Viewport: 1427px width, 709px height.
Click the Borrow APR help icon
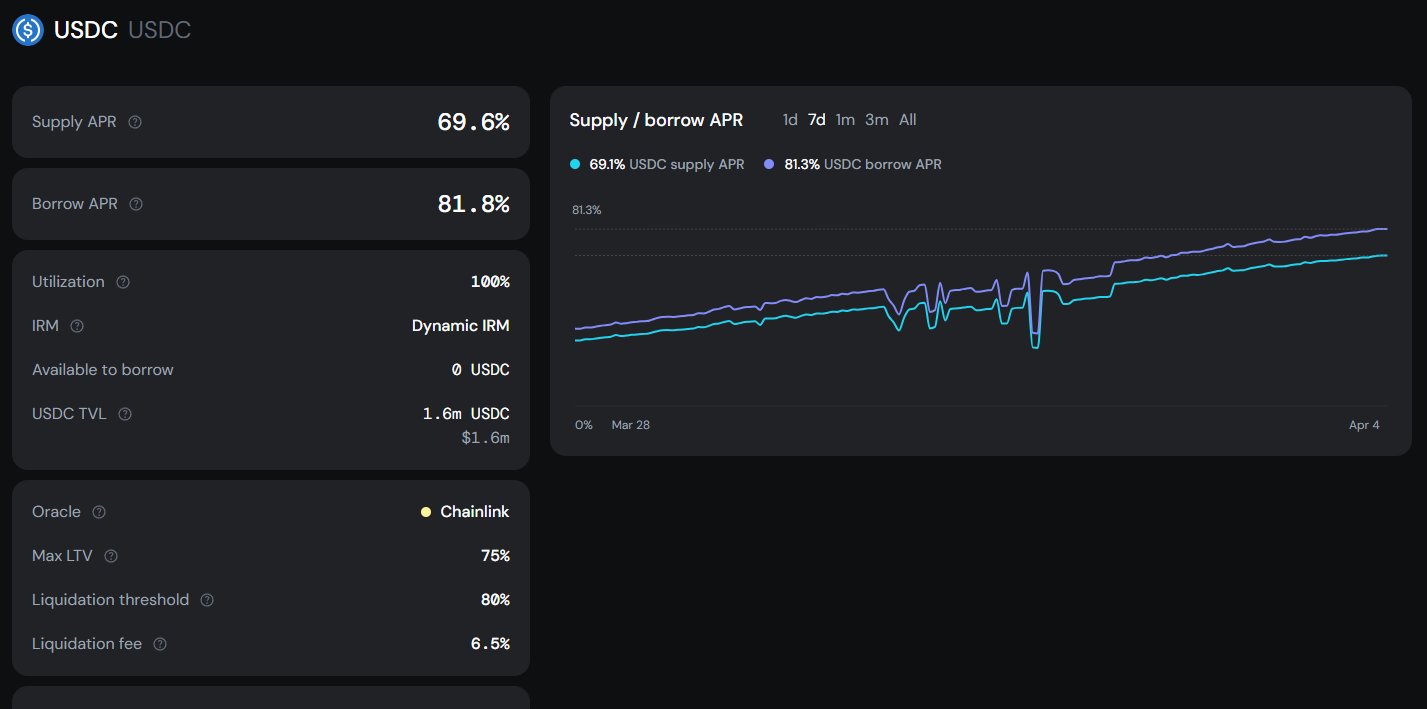coord(136,204)
